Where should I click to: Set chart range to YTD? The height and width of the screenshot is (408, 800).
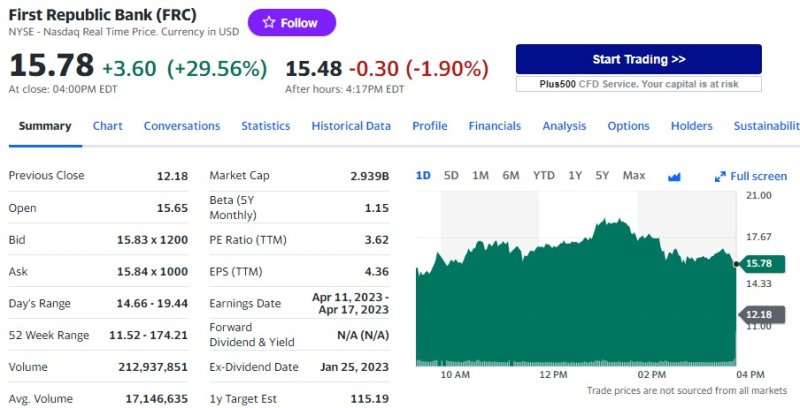click(544, 176)
